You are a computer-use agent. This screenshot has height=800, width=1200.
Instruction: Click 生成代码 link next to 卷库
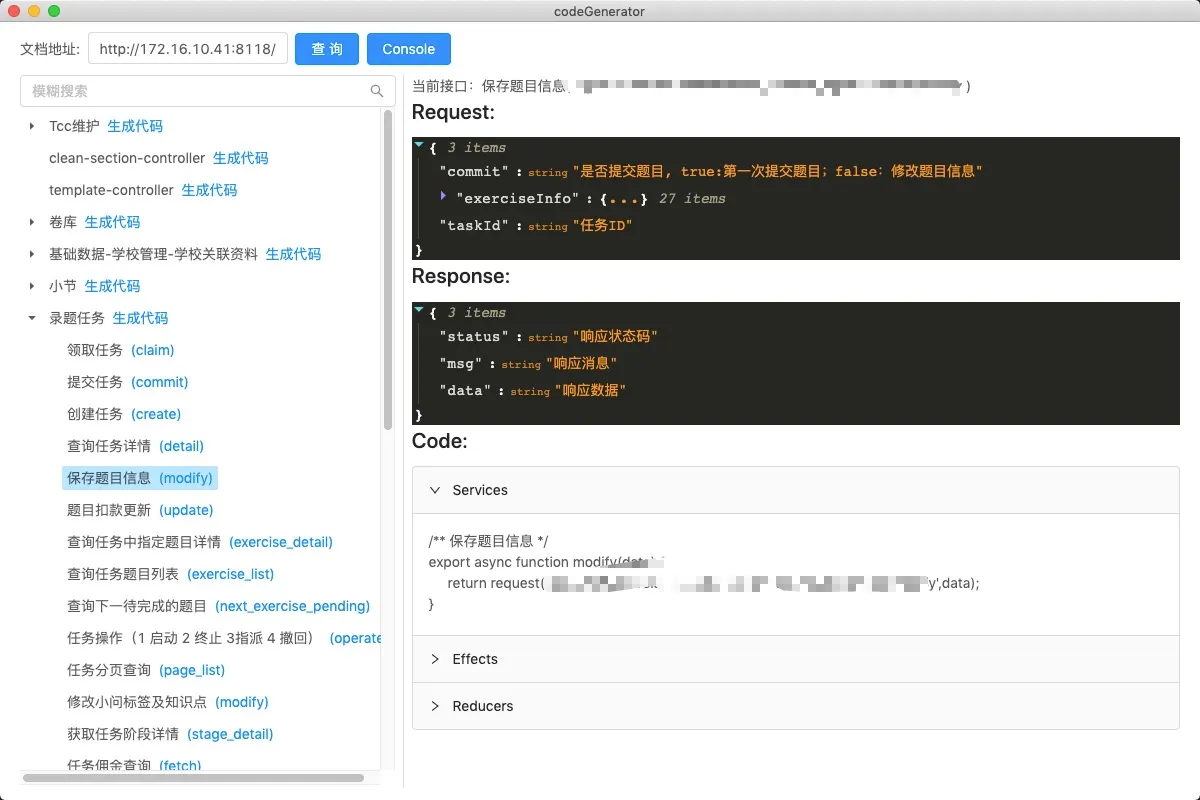pos(113,222)
